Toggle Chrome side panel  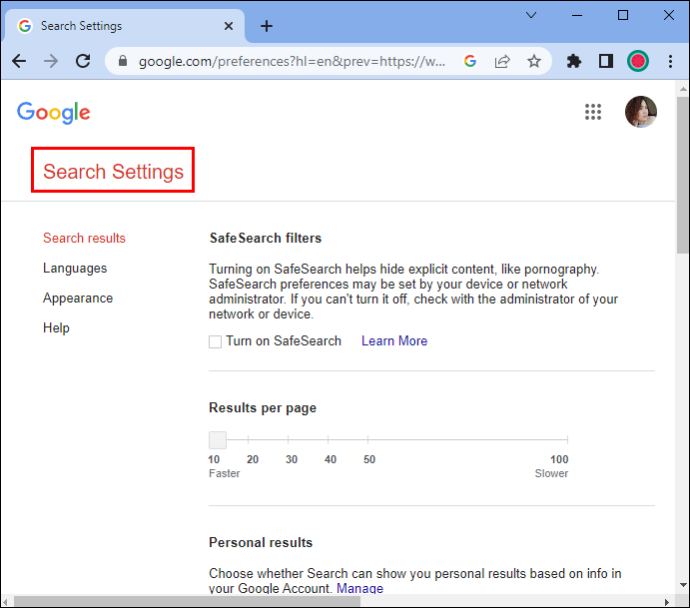[x=606, y=61]
